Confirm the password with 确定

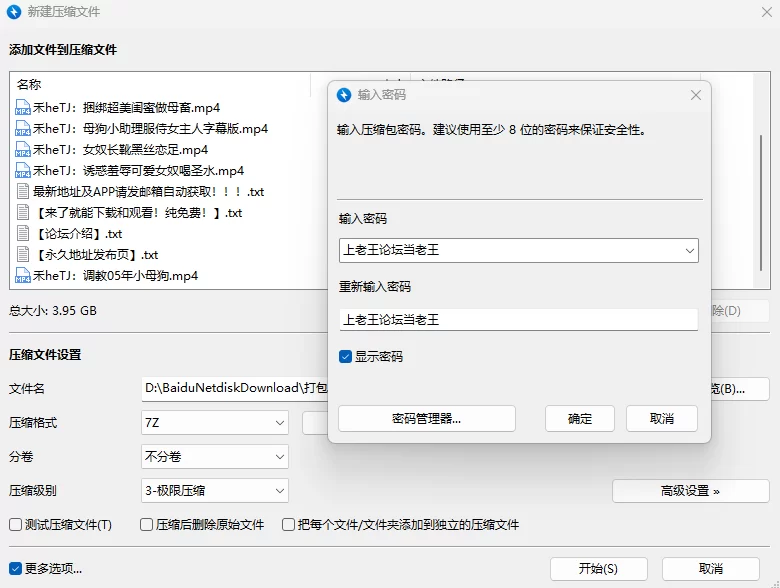click(580, 418)
